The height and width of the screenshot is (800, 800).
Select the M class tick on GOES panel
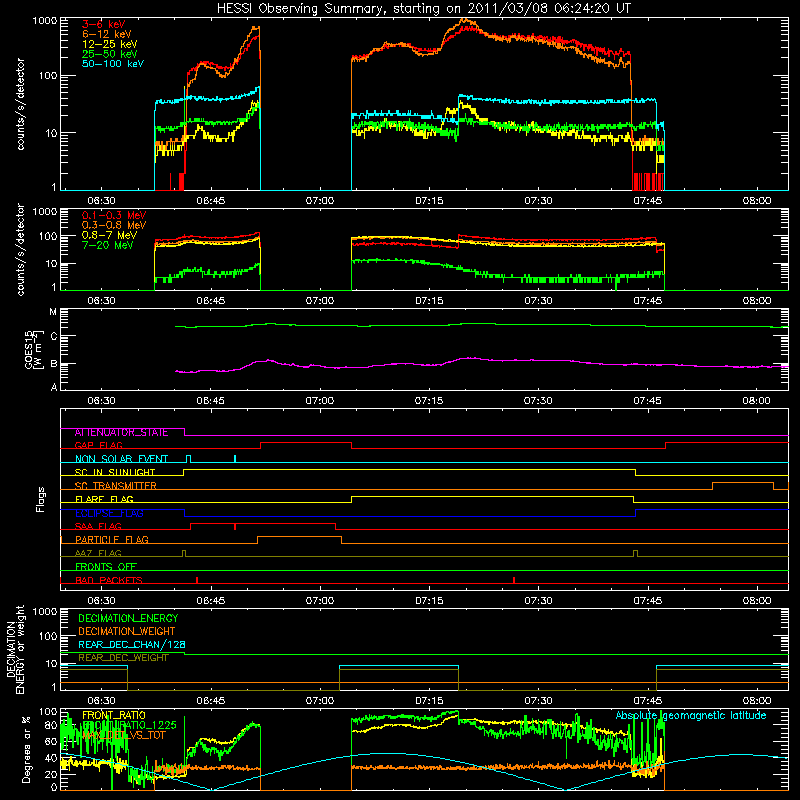tap(53, 312)
